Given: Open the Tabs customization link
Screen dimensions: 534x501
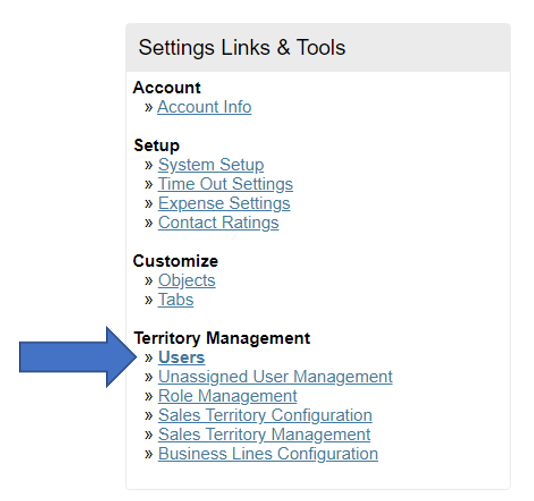Looking at the screenshot, I should pos(176,300).
